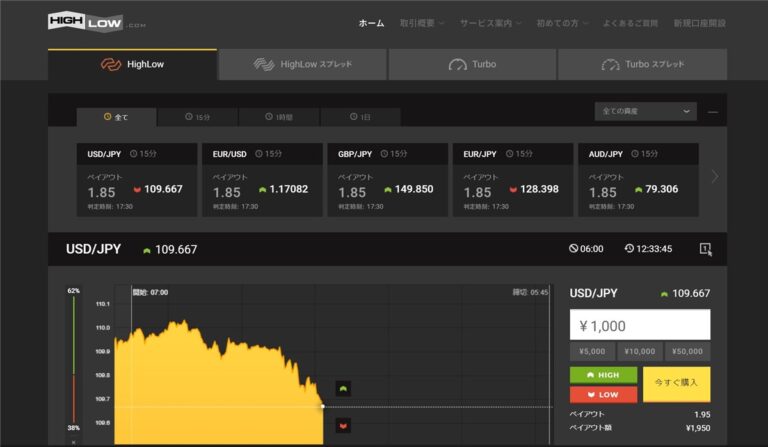Click the ペイアウト額 ¥1,950 value

pos(698,428)
